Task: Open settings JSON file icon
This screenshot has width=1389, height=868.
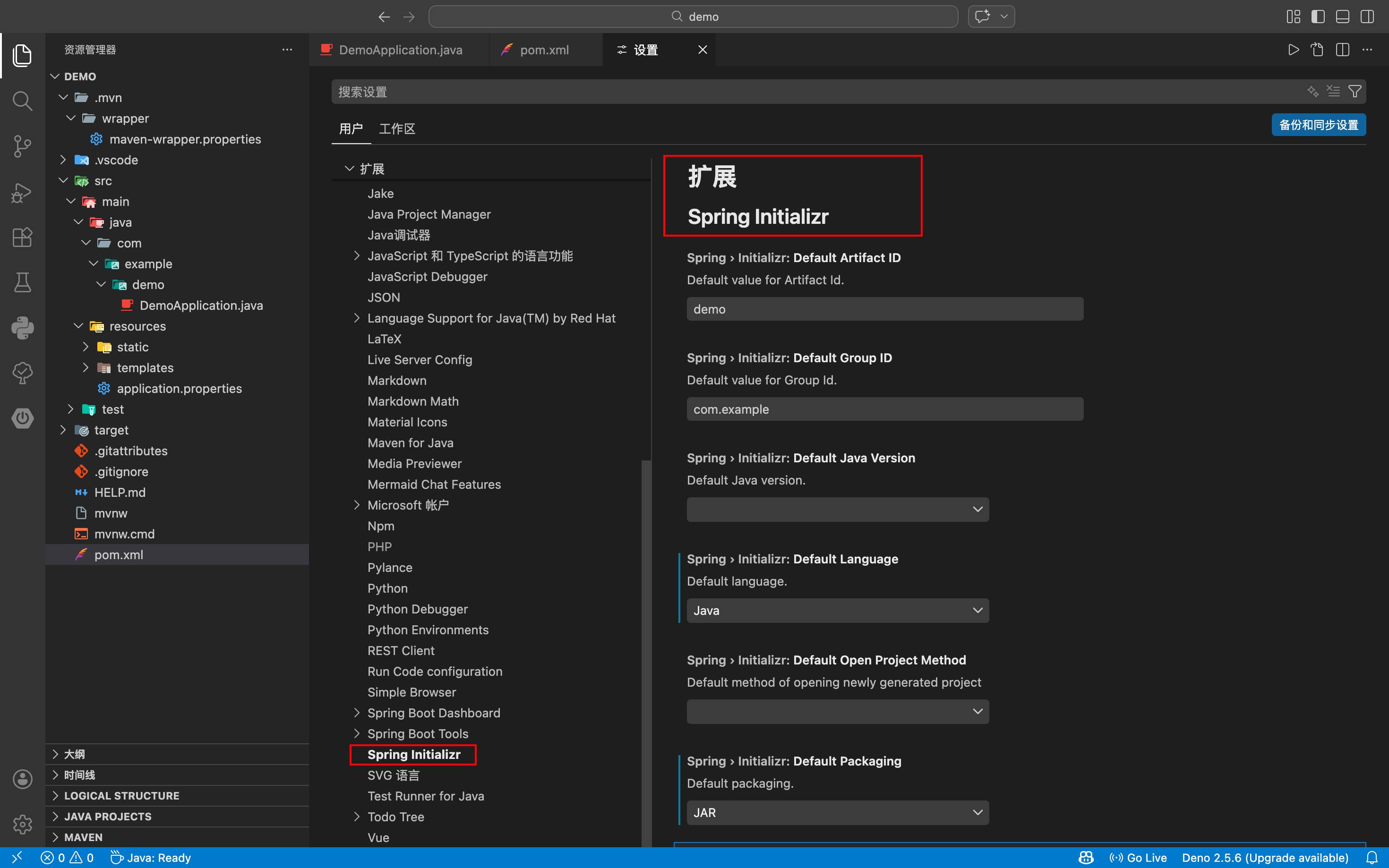Action: (x=1317, y=50)
